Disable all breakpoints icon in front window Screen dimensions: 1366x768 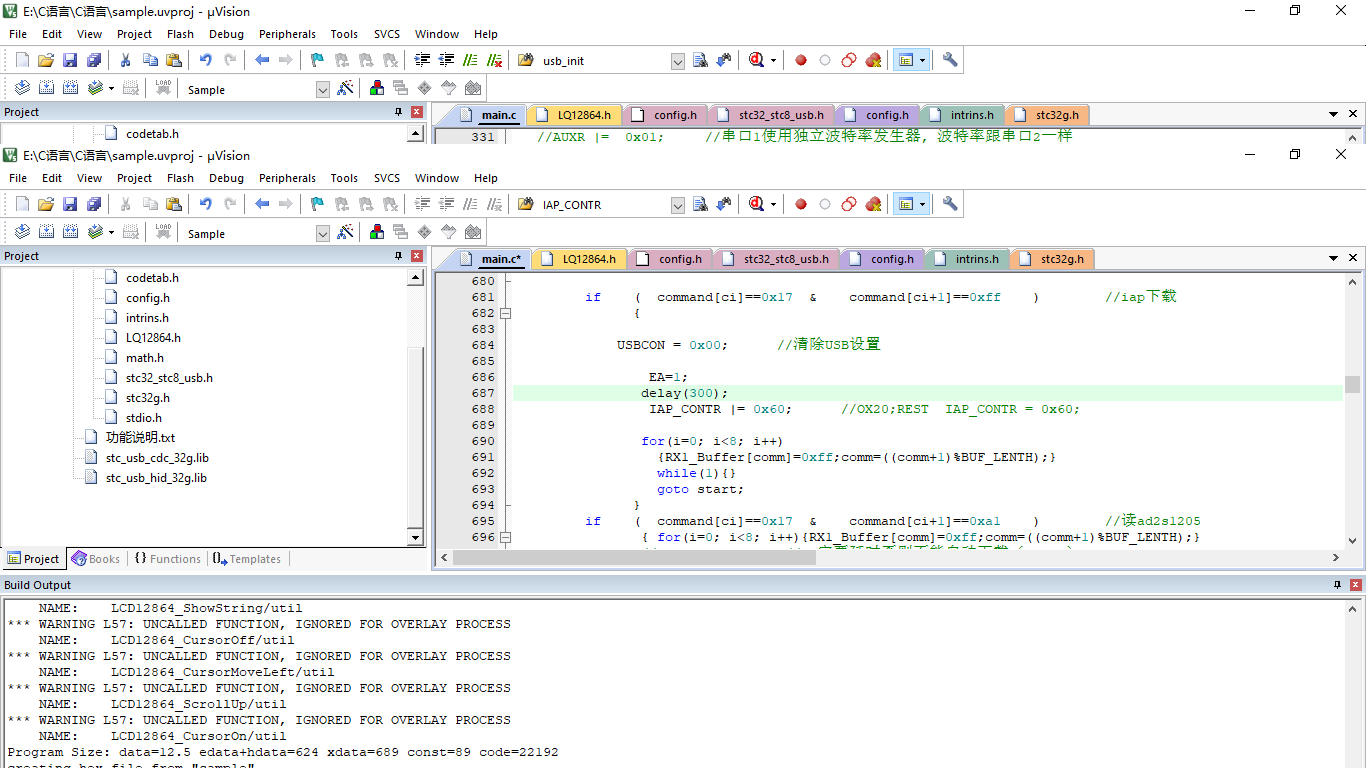(x=849, y=204)
